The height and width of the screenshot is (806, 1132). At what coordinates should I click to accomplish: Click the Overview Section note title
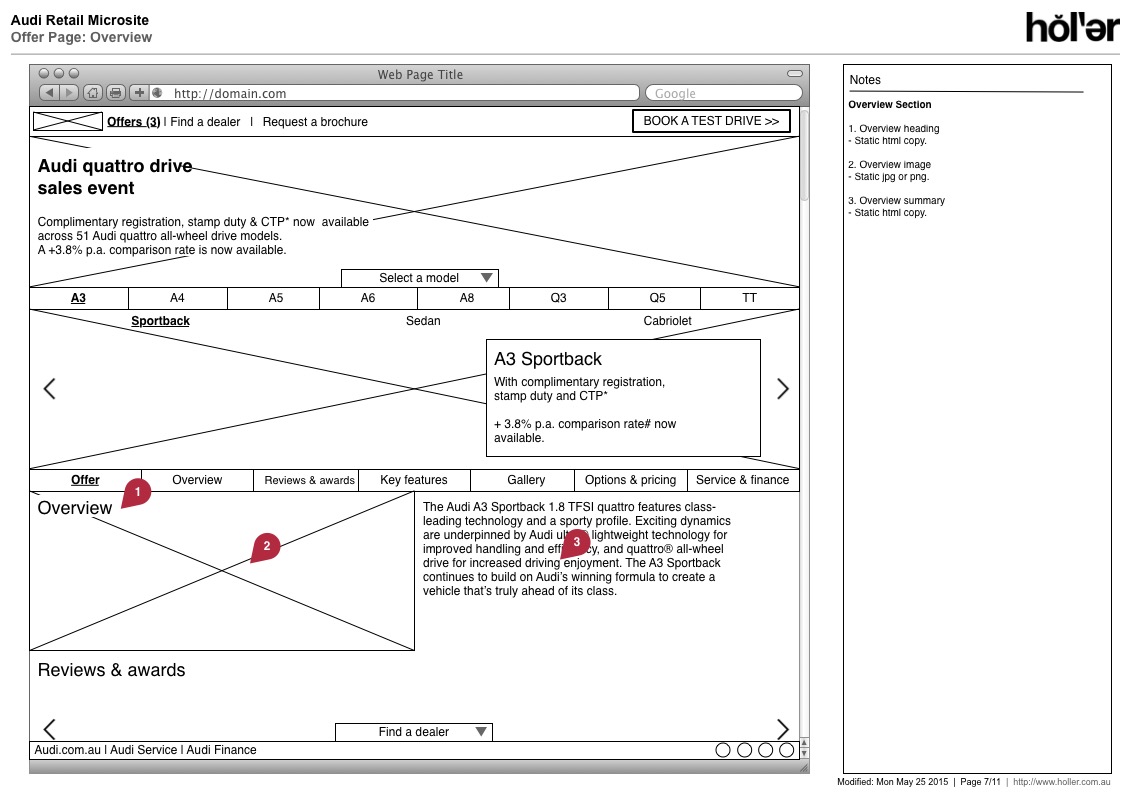889,105
